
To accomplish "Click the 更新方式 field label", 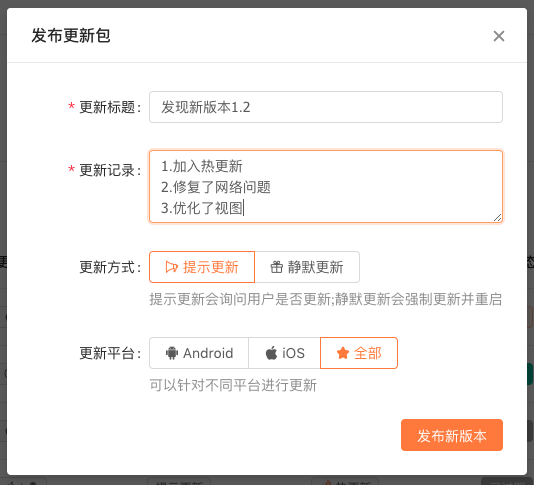I will pyautogui.click(x=110, y=267).
